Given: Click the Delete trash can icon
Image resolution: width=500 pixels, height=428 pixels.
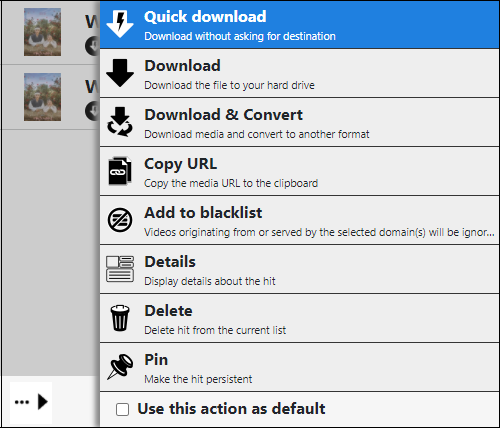Looking at the screenshot, I should [x=120, y=318].
